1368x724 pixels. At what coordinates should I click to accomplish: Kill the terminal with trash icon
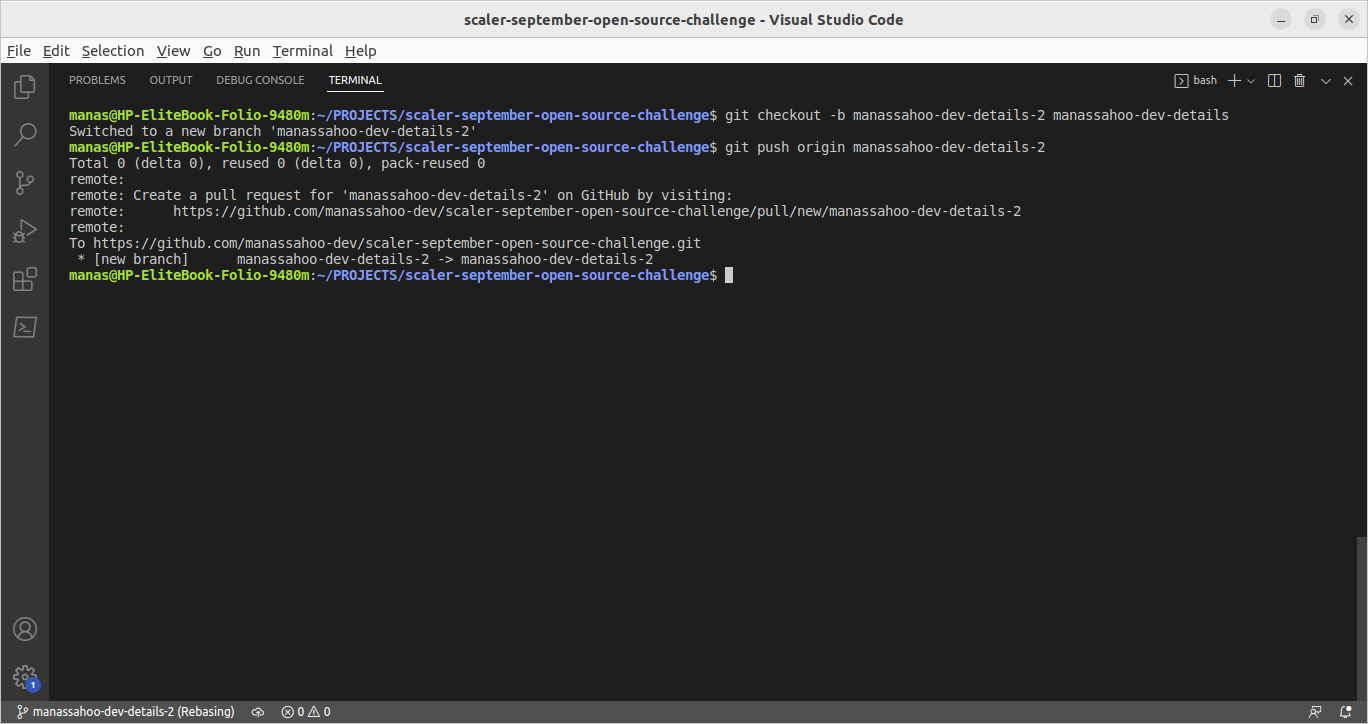(1300, 80)
